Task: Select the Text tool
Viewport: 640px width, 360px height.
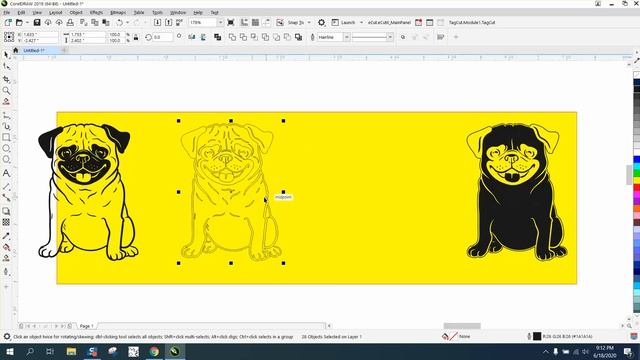Action: pyautogui.click(x=6, y=173)
